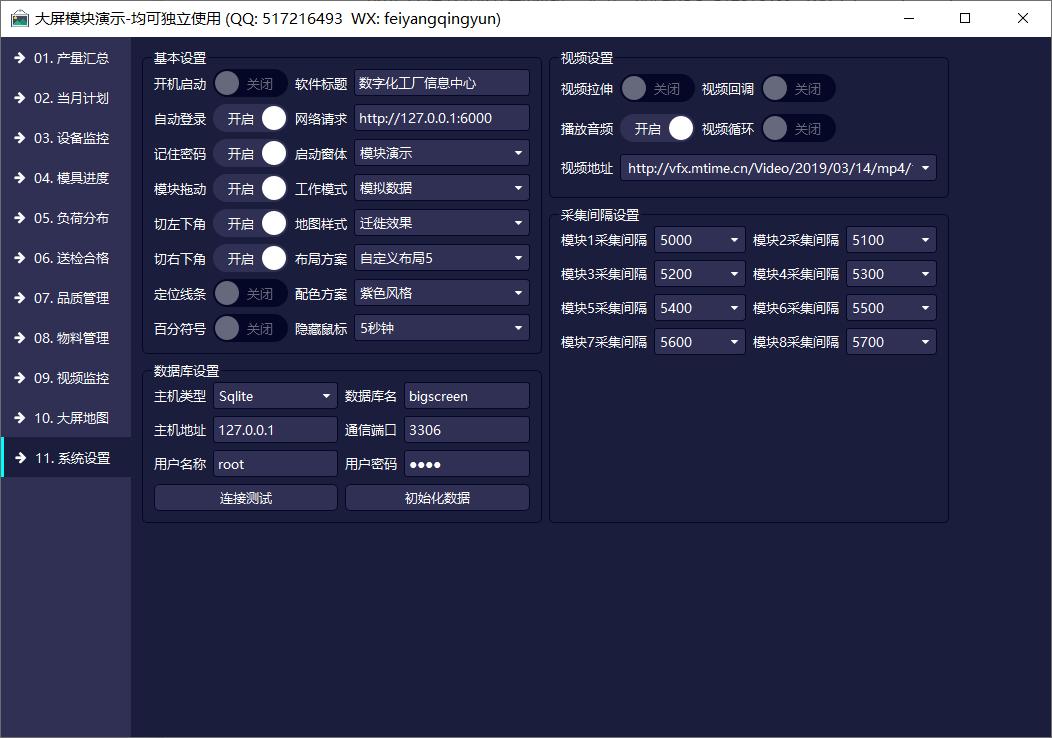The width and height of the screenshot is (1052, 738).
Task: Click the arrow icon beside 10. 大屏地图
Action: 19,418
